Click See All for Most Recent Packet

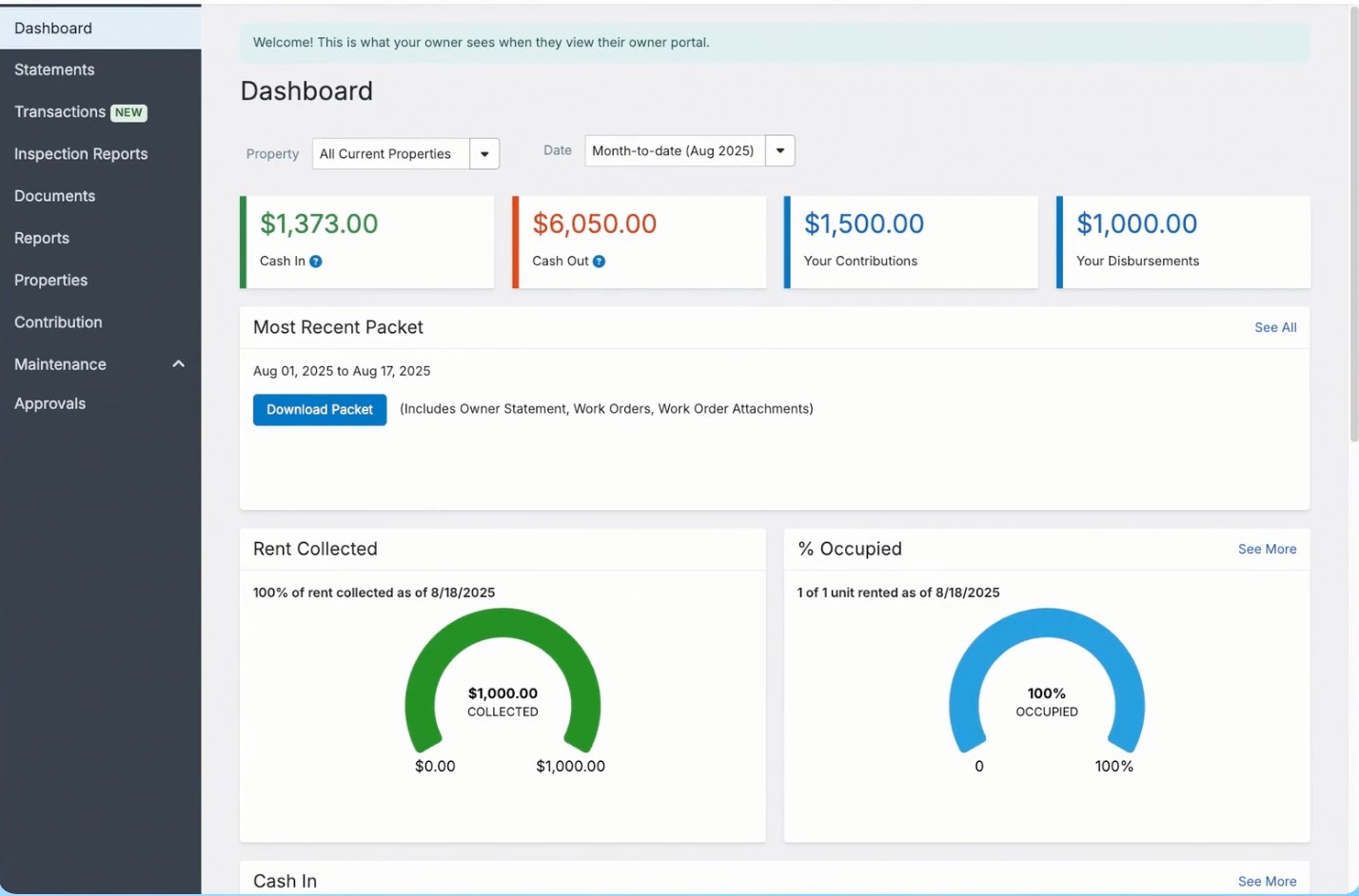pyautogui.click(x=1275, y=327)
